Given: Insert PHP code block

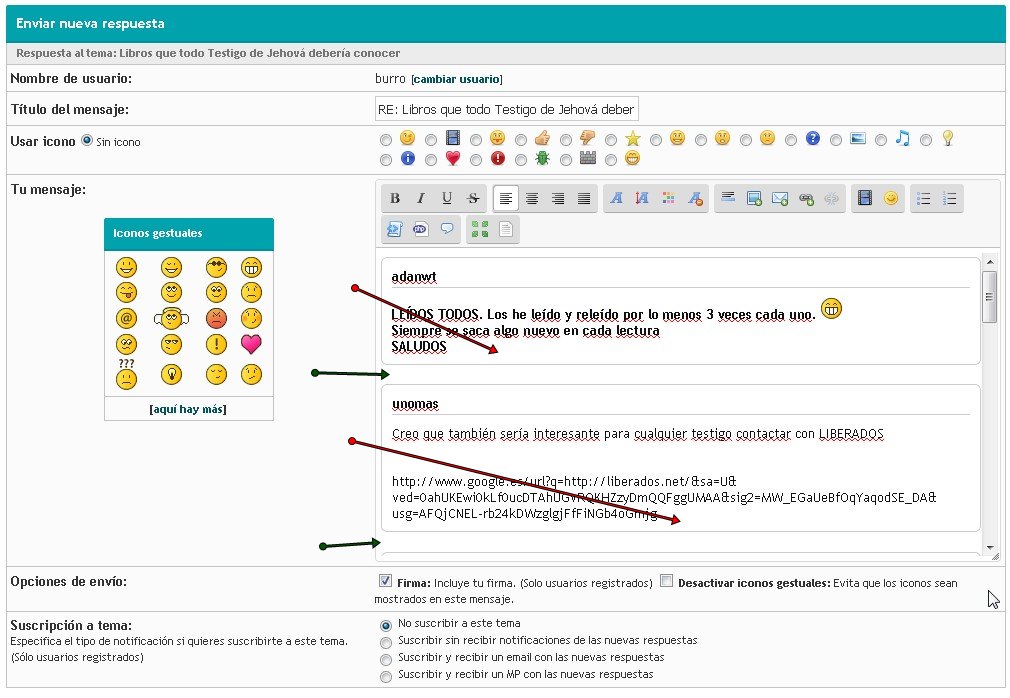Looking at the screenshot, I should pos(421,229).
